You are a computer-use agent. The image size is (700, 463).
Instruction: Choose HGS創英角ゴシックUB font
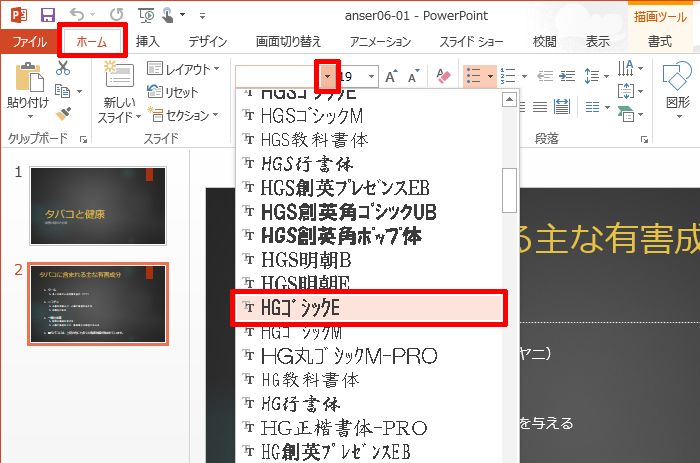pyautogui.click(x=368, y=212)
